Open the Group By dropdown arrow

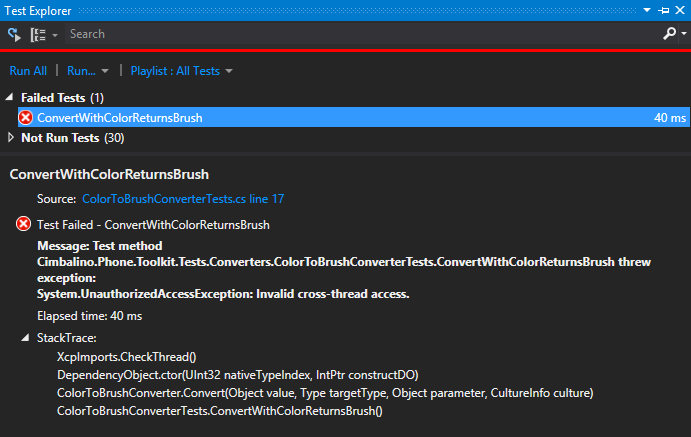pyautogui.click(x=55, y=34)
